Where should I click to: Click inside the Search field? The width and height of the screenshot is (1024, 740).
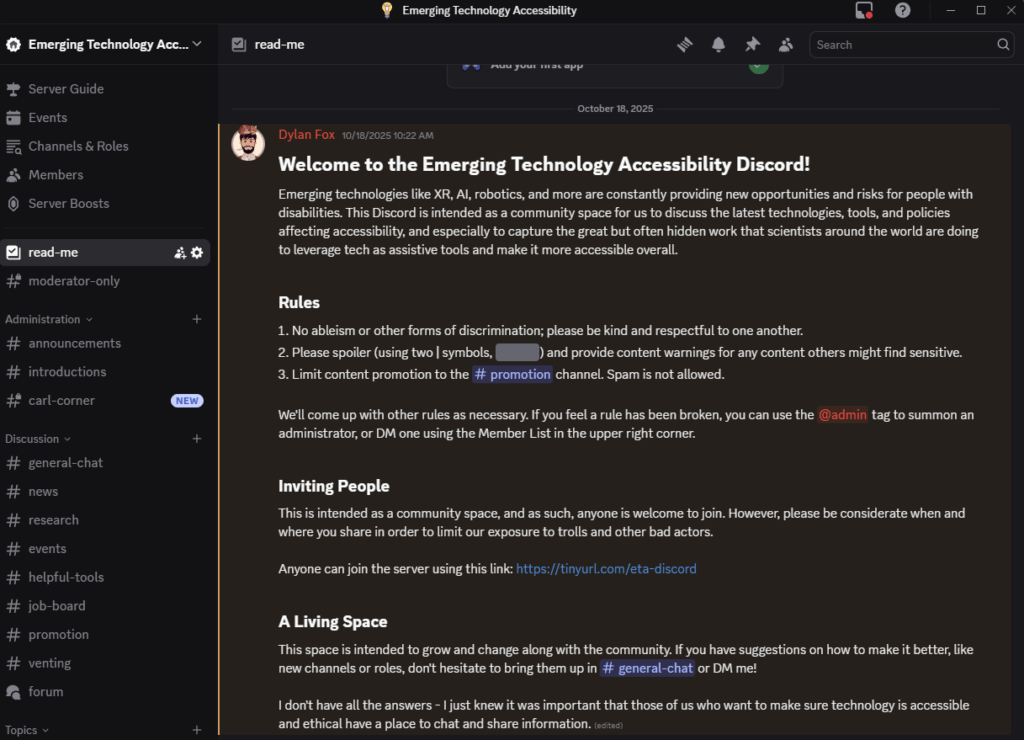click(x=900, y=44)
